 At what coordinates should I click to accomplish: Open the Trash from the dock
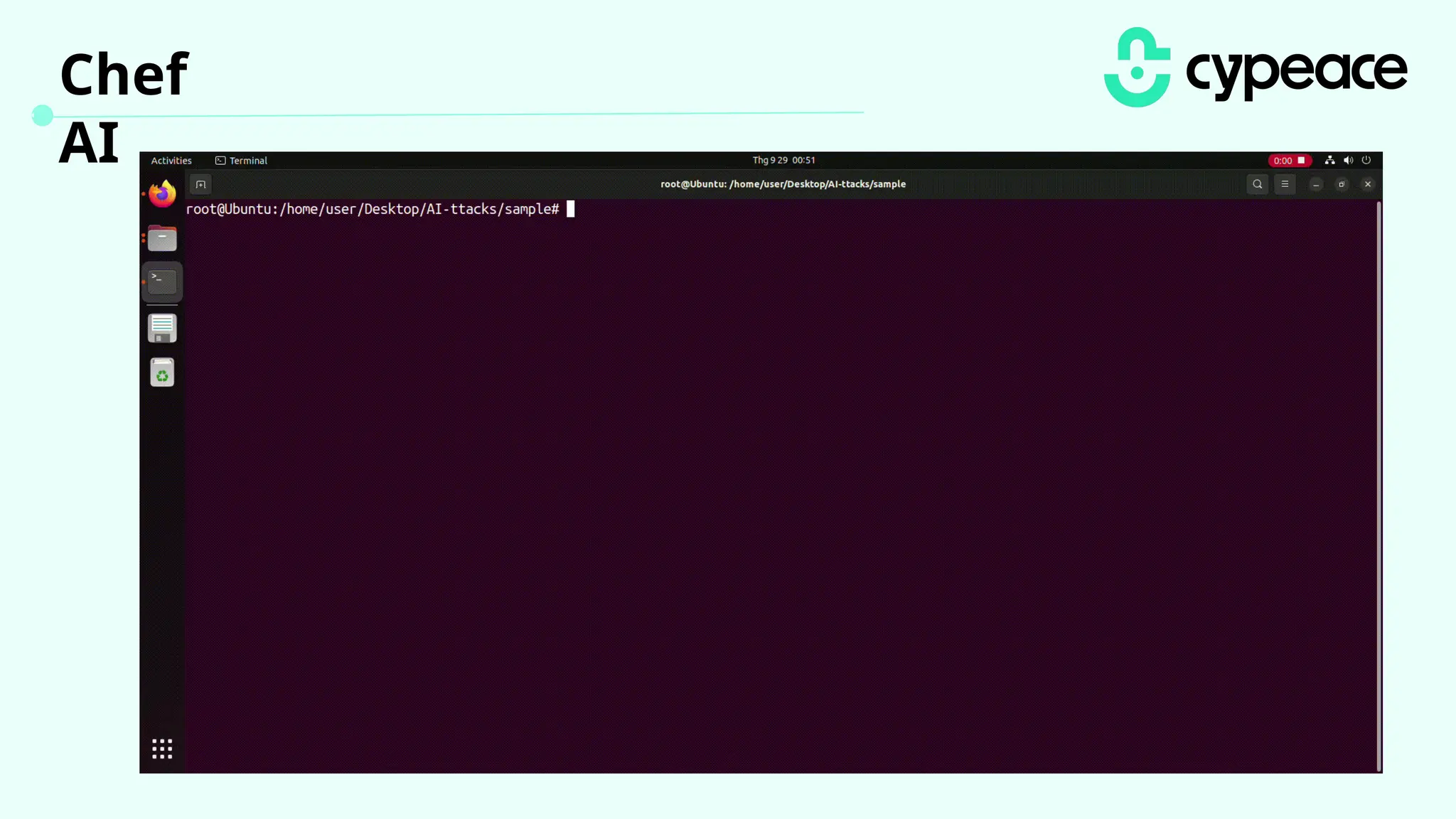pyautogui.click(x=162, y=373)
